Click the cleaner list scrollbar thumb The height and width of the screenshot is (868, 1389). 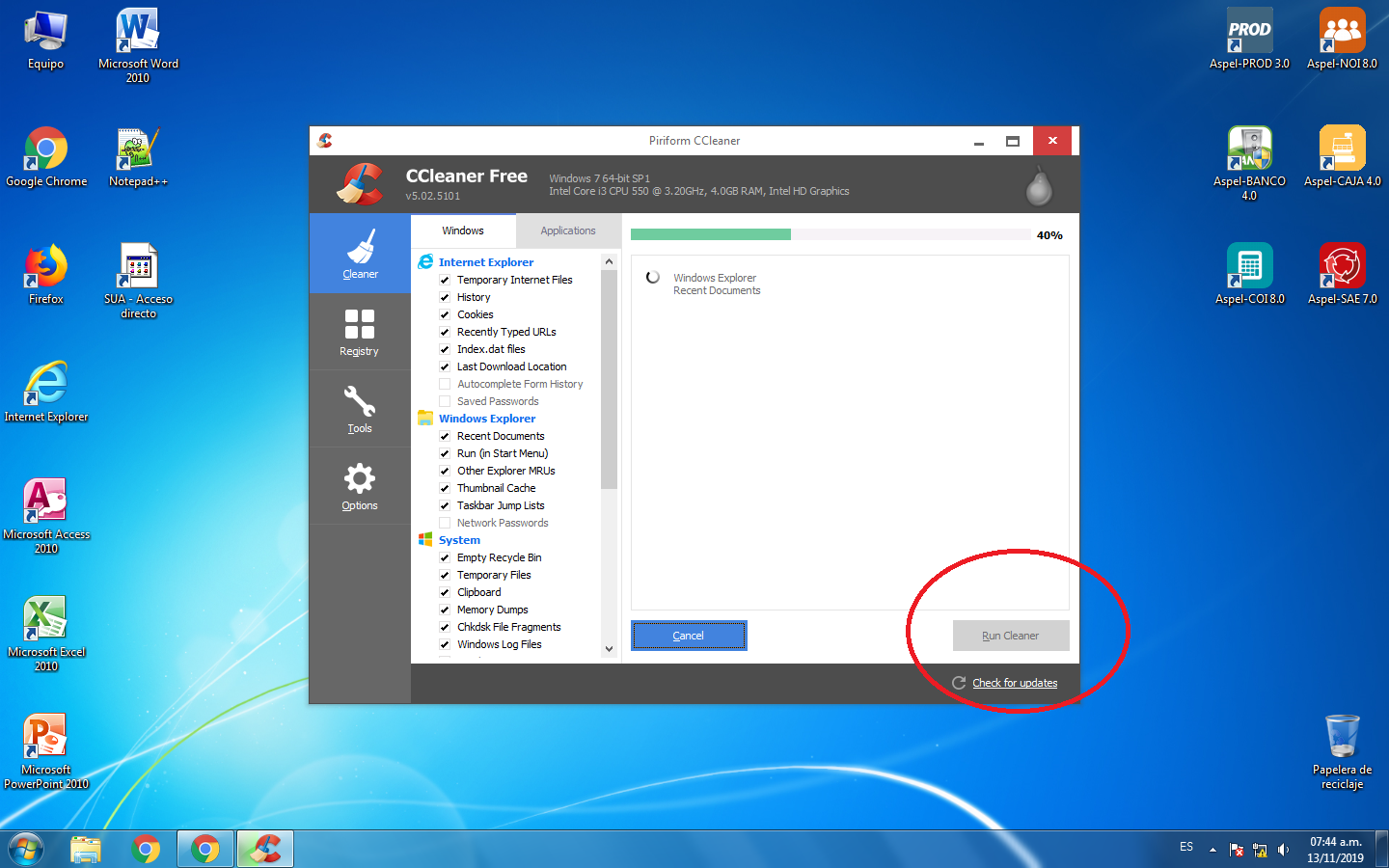tap(609, 380)
